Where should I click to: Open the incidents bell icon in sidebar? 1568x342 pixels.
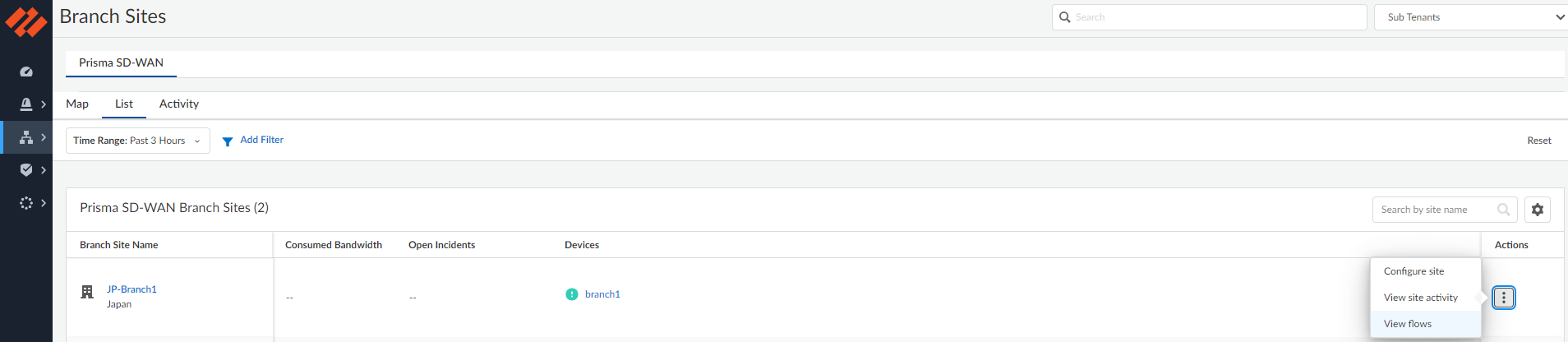point(26,104)
